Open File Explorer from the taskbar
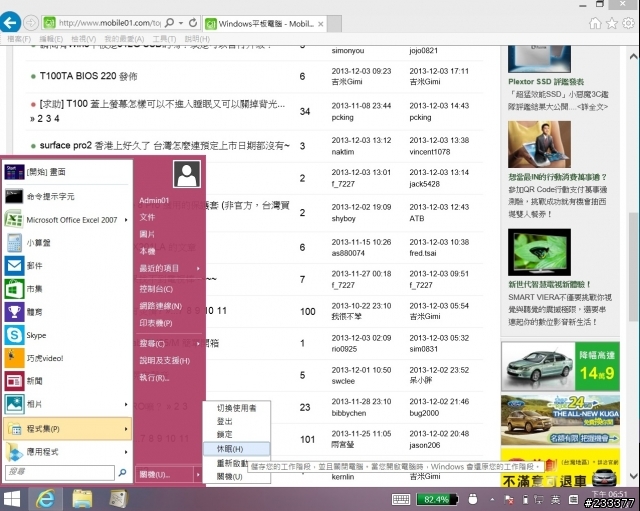The width and height of the screenshot is (640, 511). point(82,498)
